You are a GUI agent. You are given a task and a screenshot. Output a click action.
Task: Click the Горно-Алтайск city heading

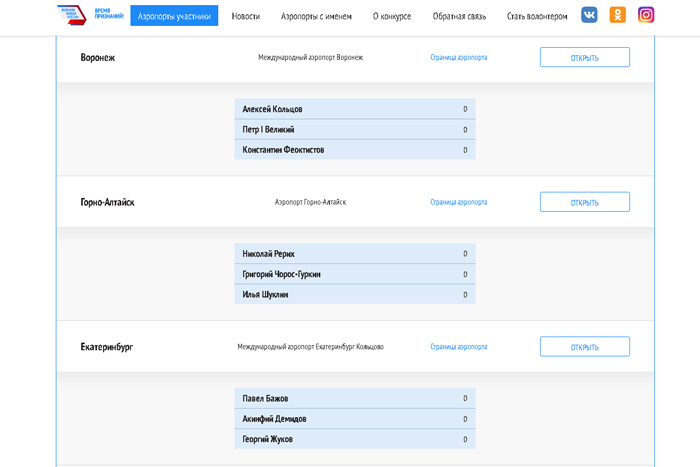click(107, 202)
